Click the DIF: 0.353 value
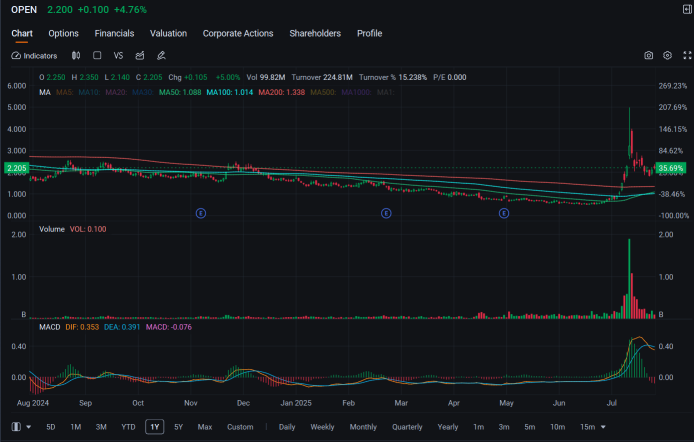 [82, 327]
